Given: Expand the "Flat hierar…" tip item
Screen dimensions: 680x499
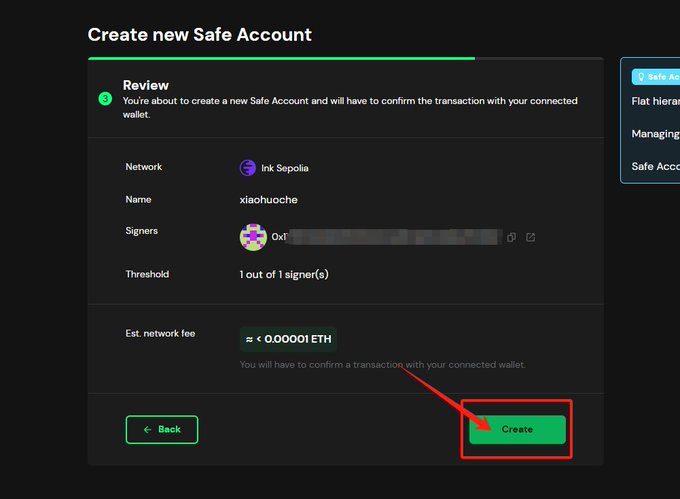Looking at the screenshot, I should [655, 101].
